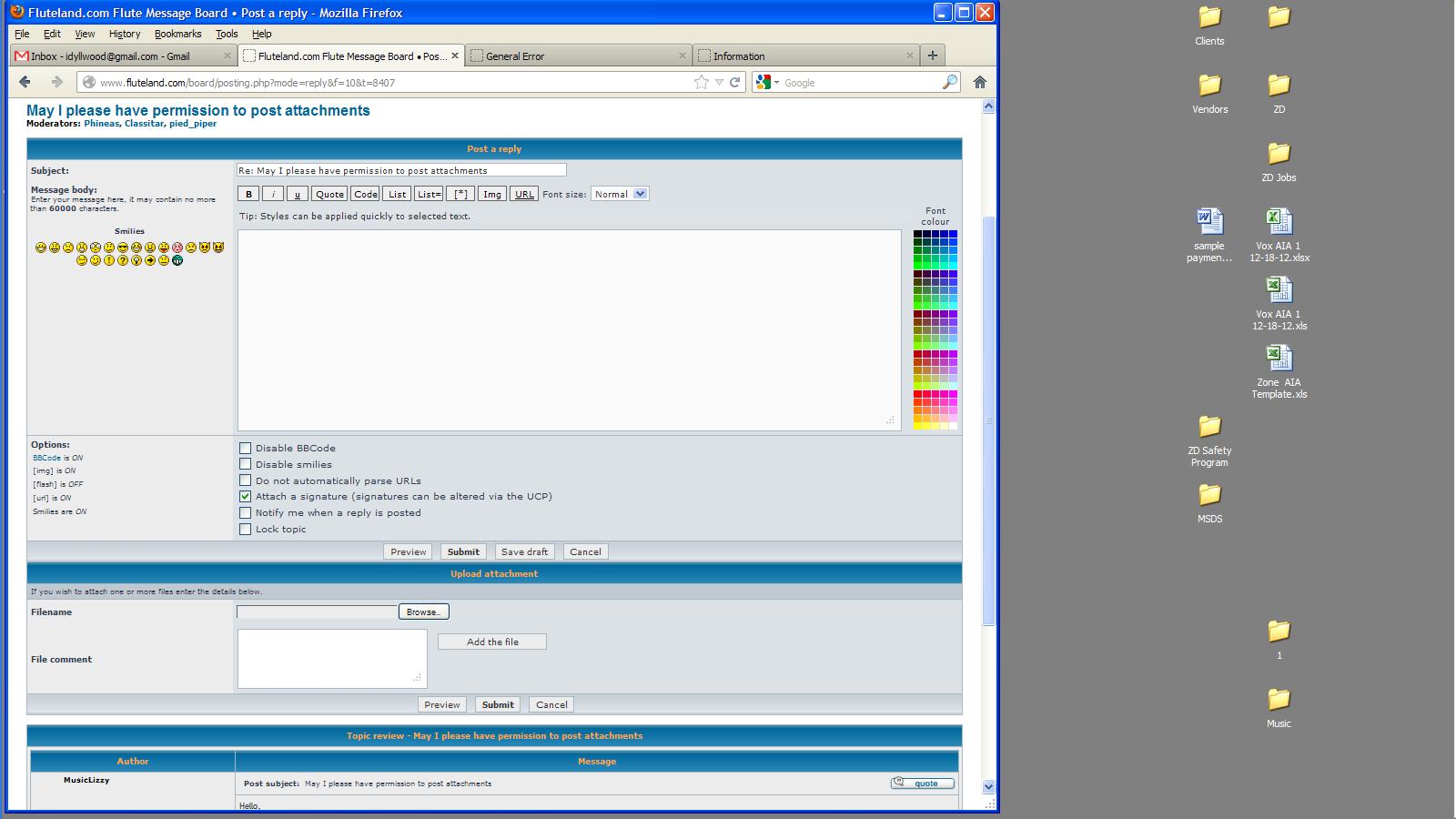The image size is (1456, 819).
Task: Open the browser Home page icon
Action: pos(980,82)
